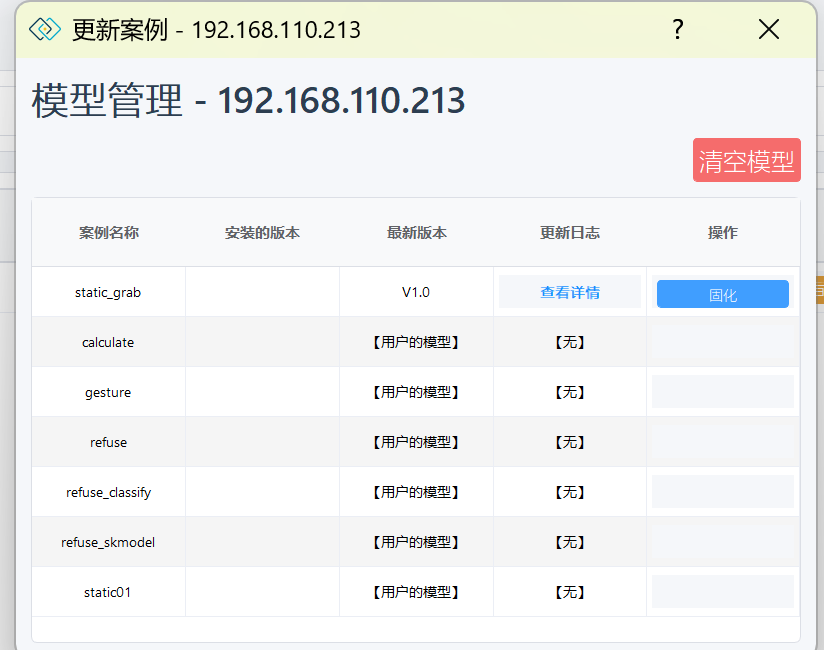Image resolution: width=824 pixels, height=650 pixels.
Task: Select the refuse case name
Action: pos(108,442)
